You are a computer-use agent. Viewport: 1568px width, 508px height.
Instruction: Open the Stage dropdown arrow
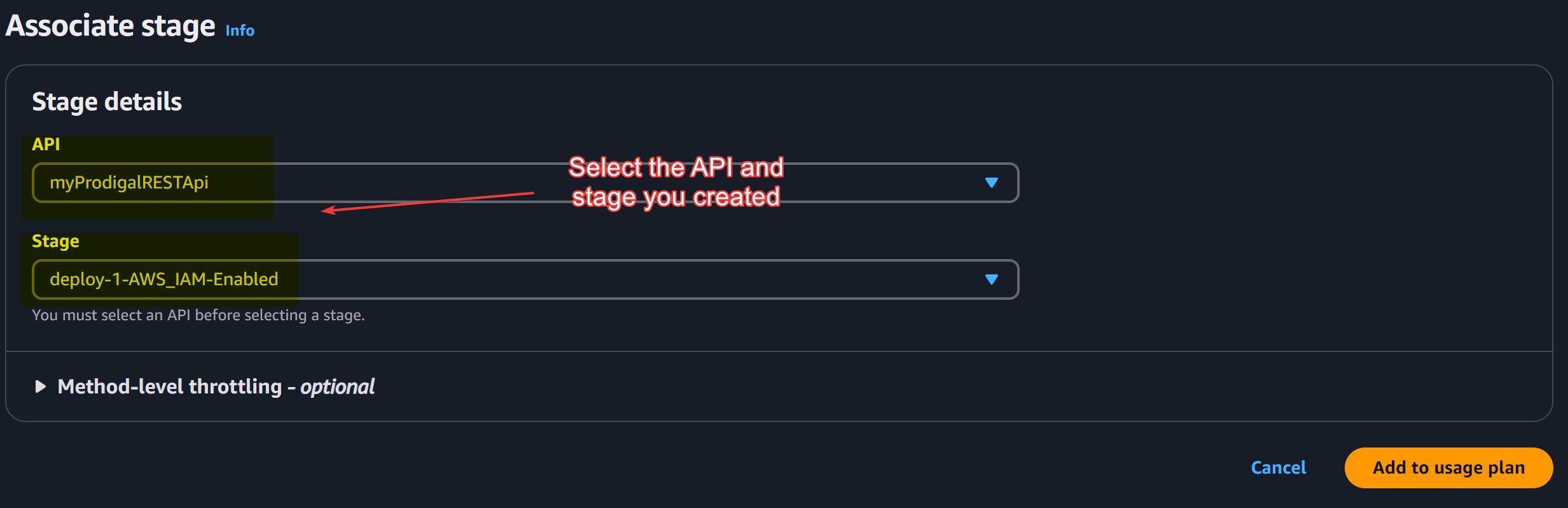(991, 279)
